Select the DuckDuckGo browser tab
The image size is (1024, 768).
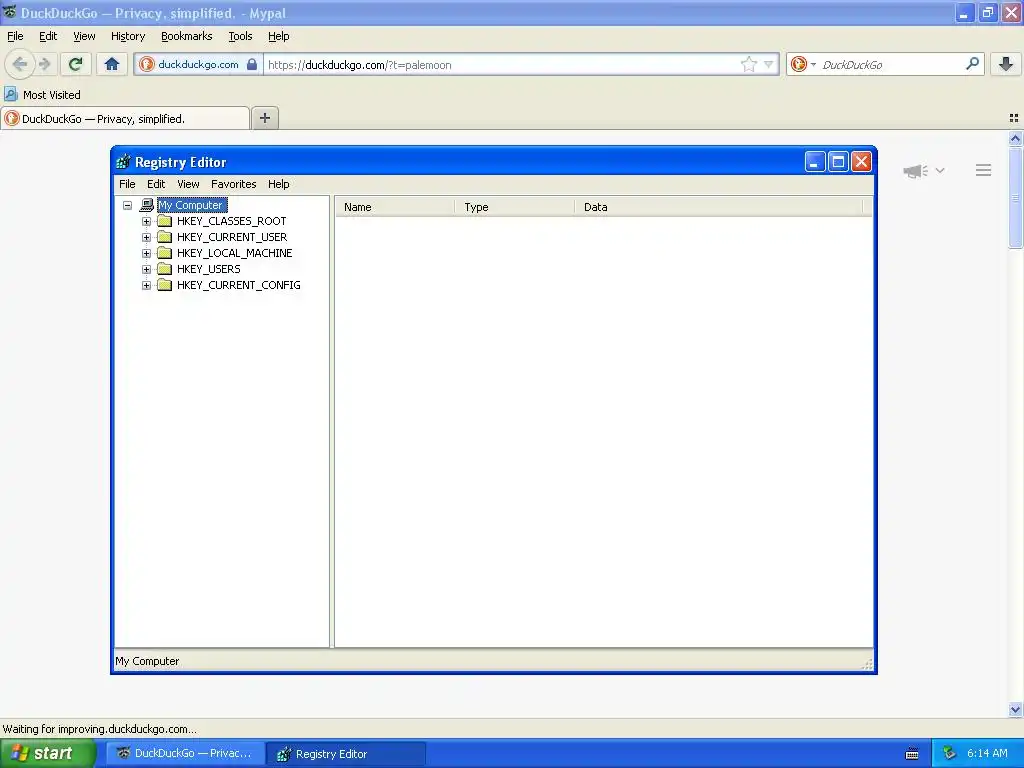[x=125, y=118]
